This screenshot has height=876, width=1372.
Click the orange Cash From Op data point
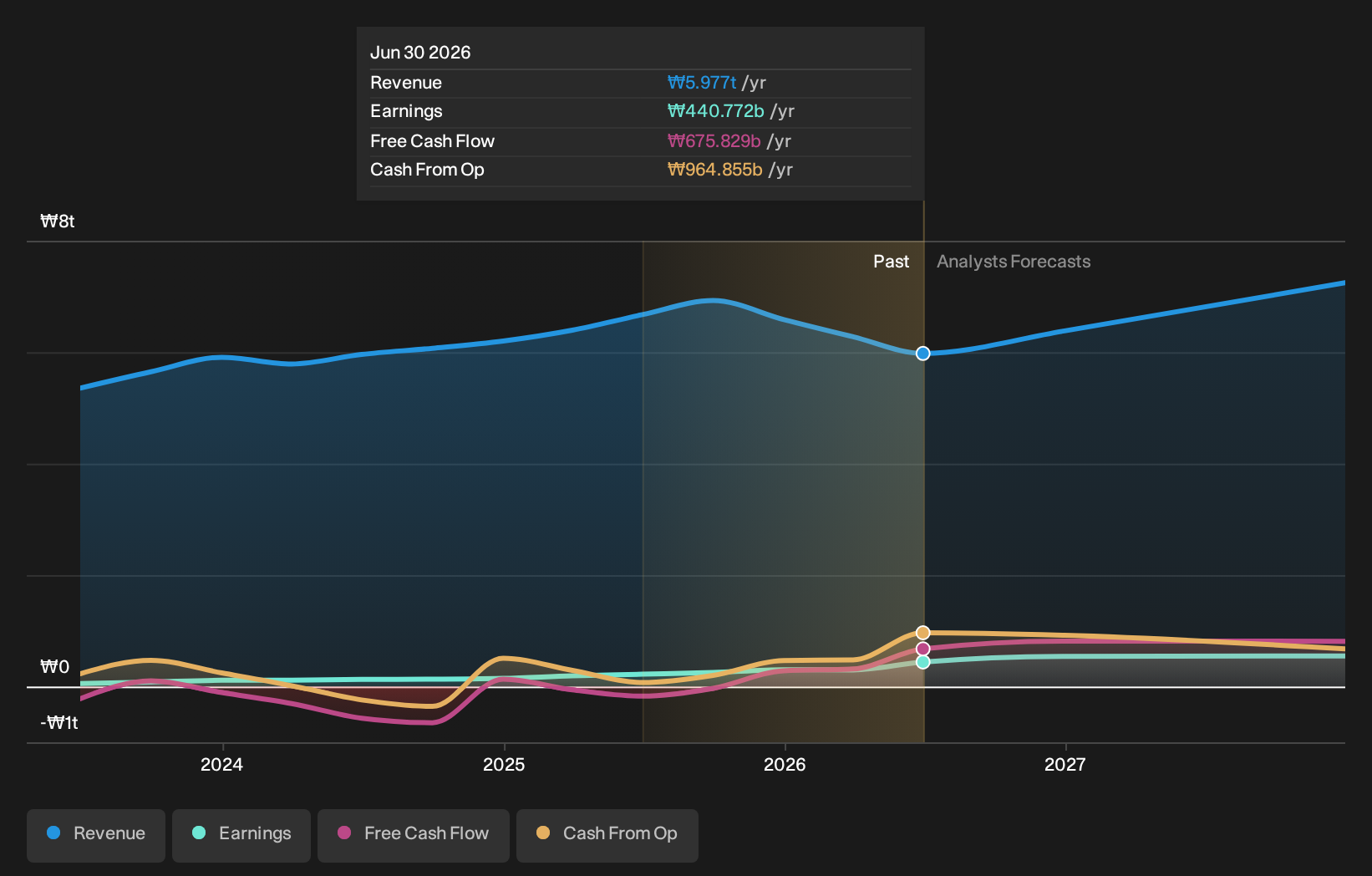[923, 633]
